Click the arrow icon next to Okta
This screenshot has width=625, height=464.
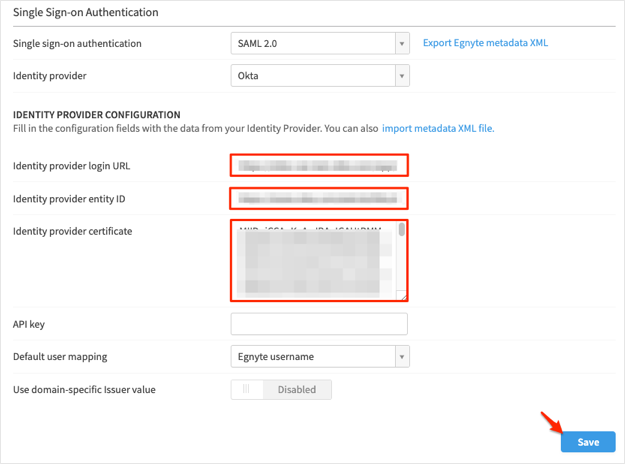tap(402, 76)
